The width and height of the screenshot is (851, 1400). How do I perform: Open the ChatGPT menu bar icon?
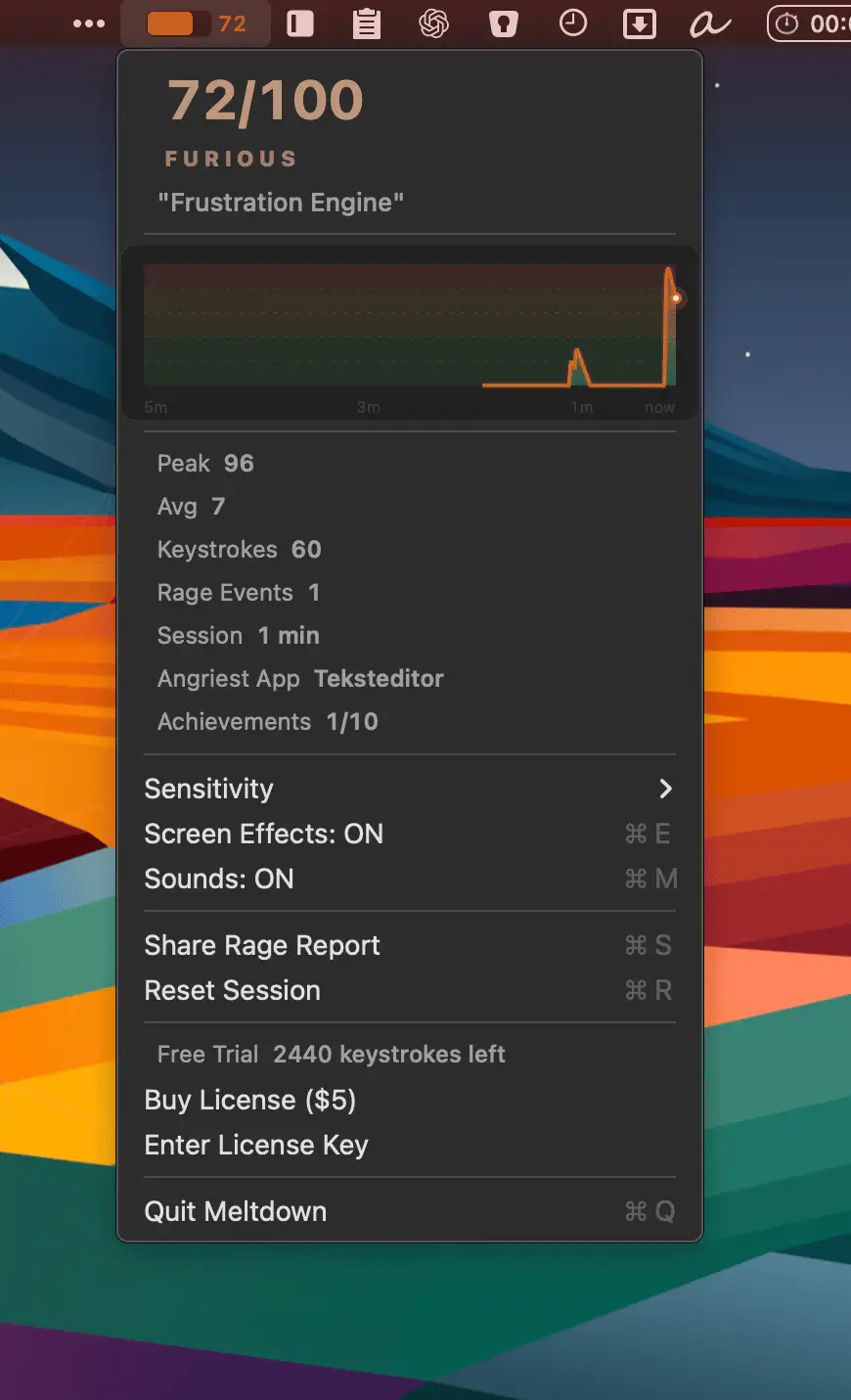coord(433,23)
